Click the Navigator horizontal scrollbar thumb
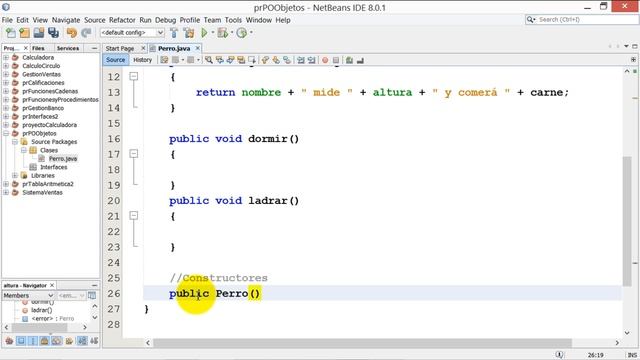640x360 pixels. tap(40, 327)
